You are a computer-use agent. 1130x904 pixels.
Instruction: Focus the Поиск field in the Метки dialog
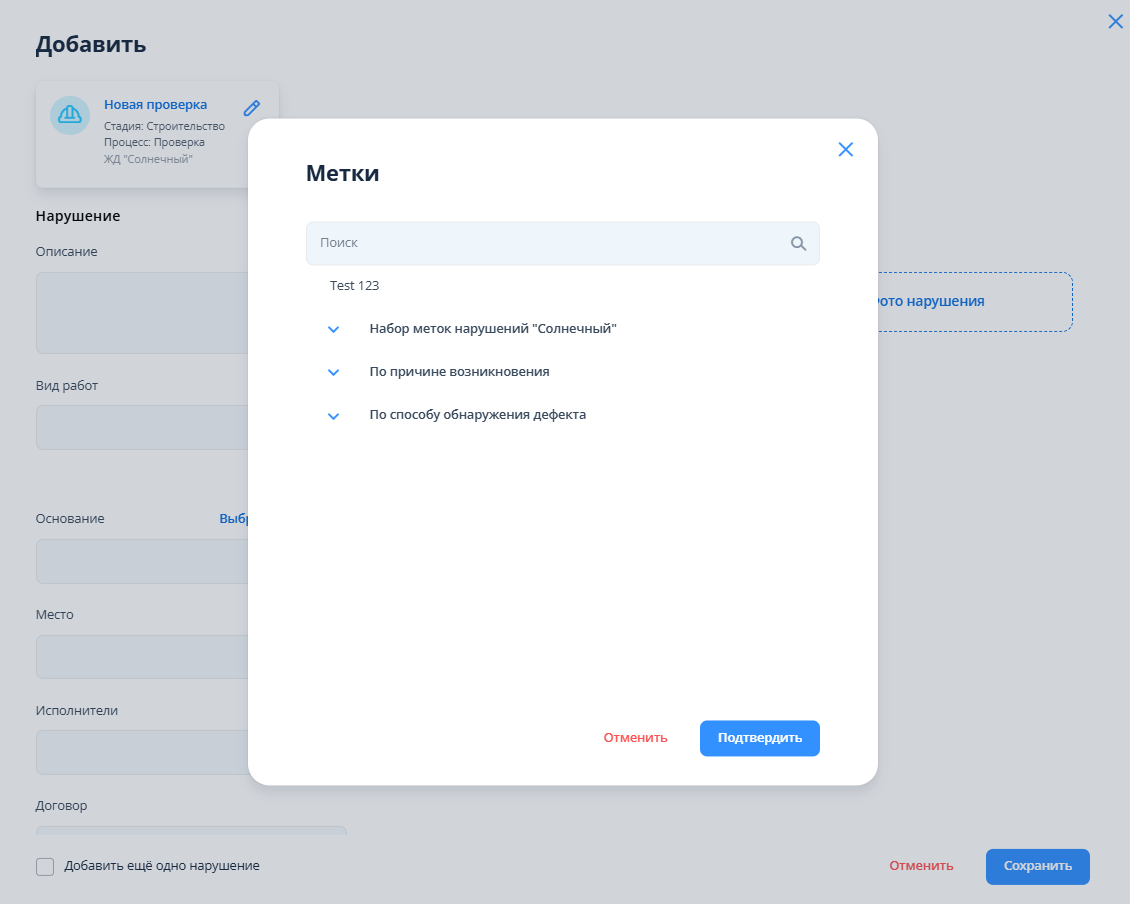click(545, 243)
